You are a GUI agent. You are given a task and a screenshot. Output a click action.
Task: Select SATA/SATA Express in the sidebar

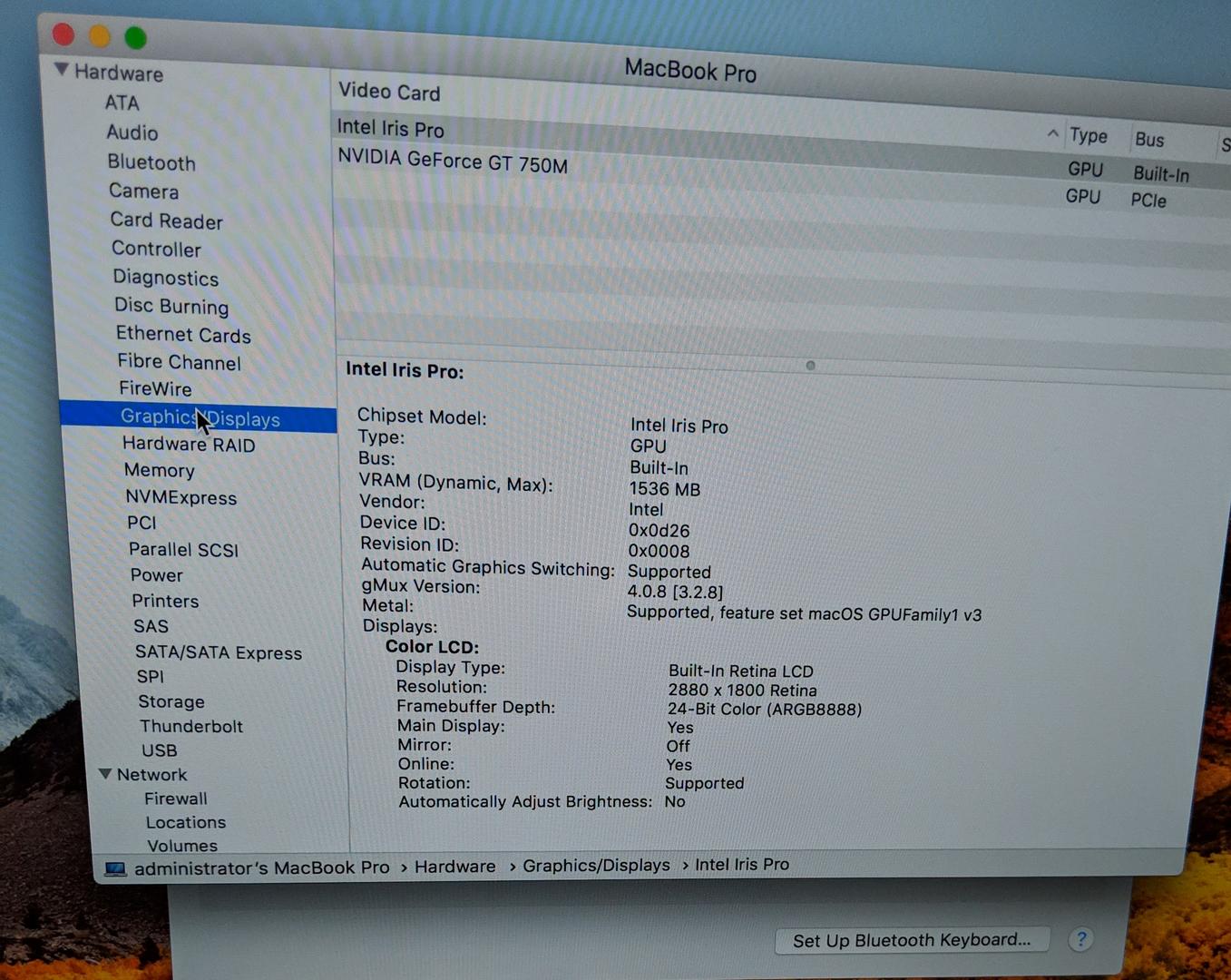218,652
